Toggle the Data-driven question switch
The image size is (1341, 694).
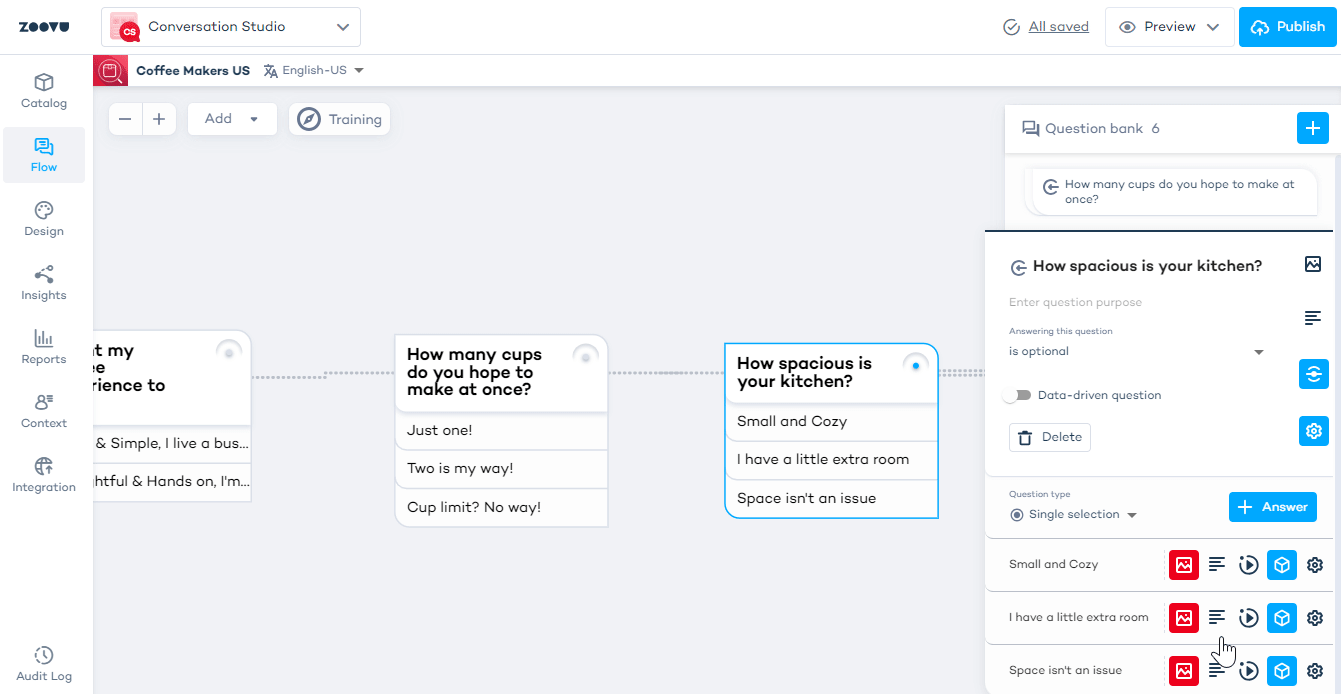click(x=1019, y=395)
